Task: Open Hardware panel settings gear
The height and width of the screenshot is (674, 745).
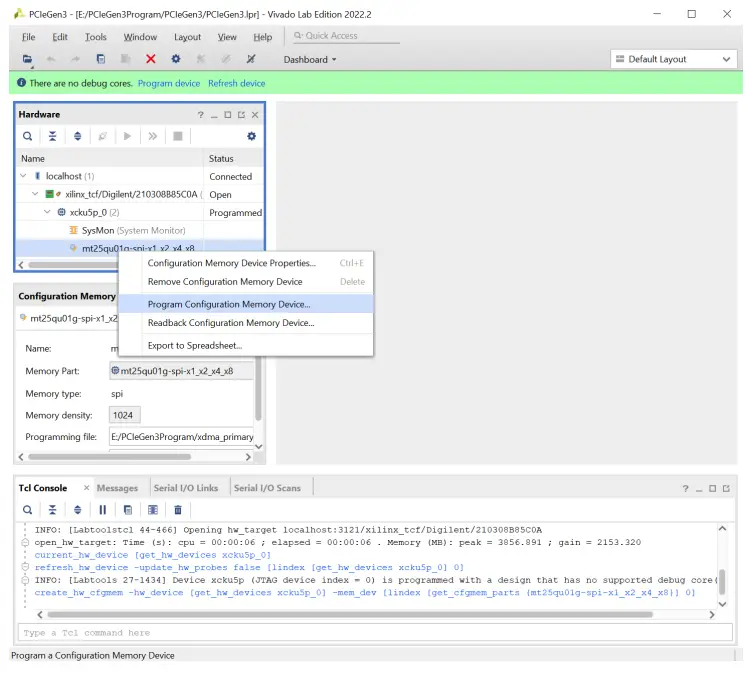Action: coord(251,136)
